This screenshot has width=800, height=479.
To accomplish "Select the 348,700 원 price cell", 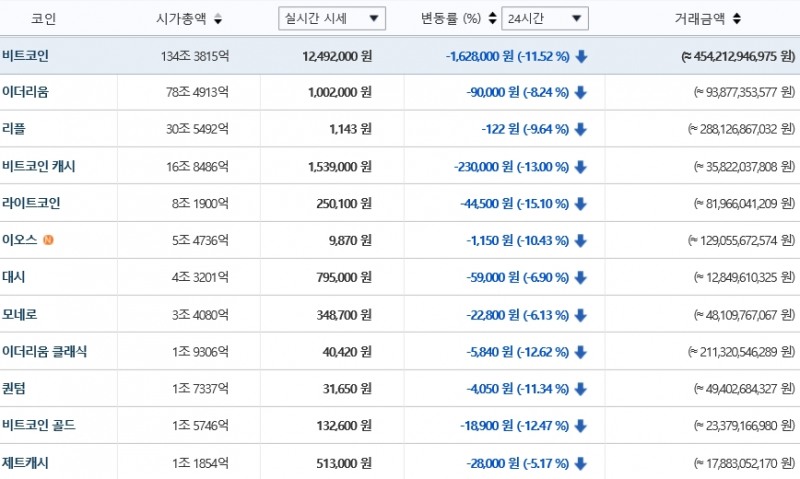I will click(x=344, y=315).
